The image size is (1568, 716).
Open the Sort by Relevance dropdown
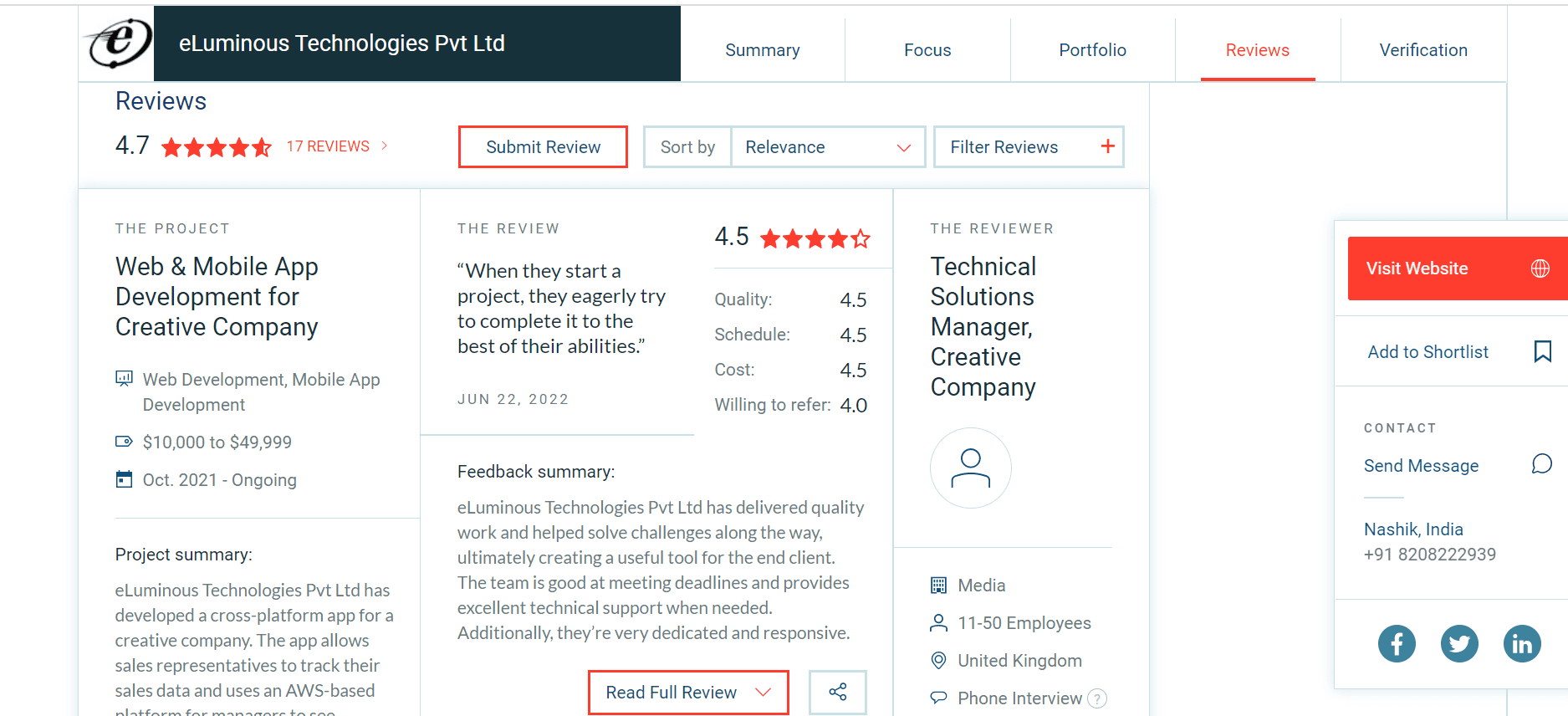(827, 147)
